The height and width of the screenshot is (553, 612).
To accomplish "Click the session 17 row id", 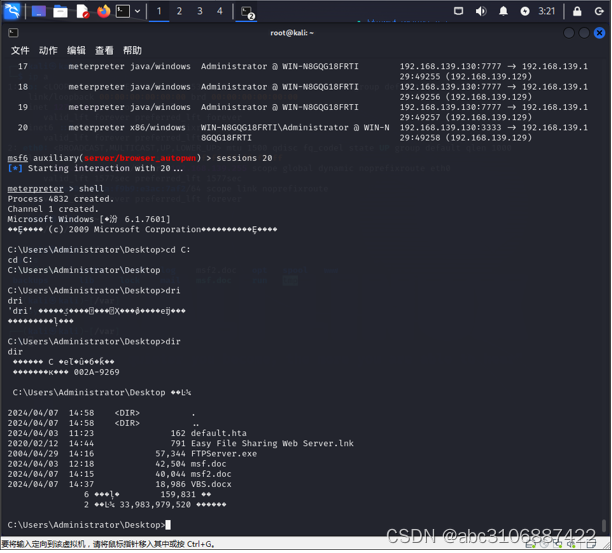I will [x=23, y=66].
